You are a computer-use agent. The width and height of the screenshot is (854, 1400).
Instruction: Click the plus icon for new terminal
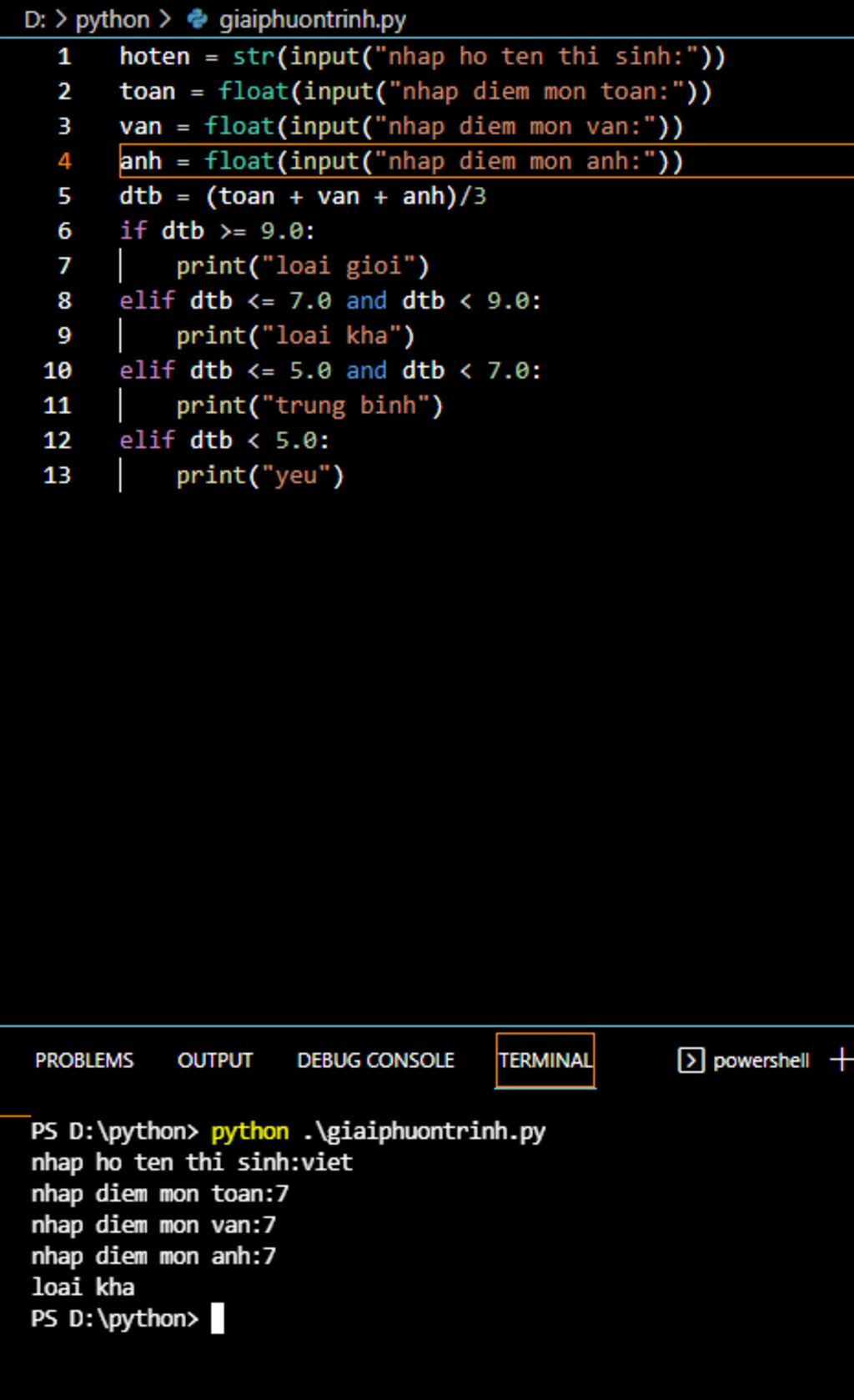[841, 1060]
